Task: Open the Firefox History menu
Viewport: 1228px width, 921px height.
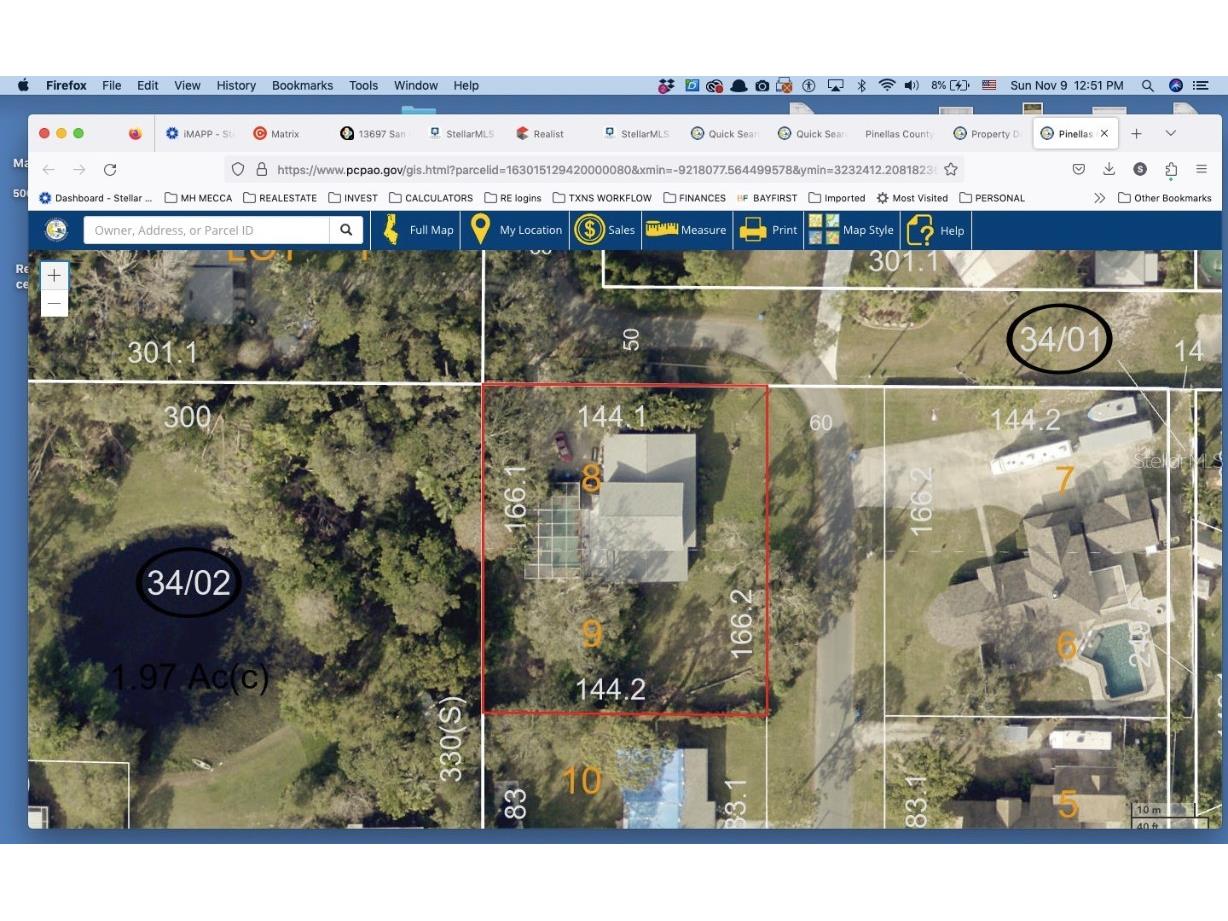Action: tap(235, 85)
